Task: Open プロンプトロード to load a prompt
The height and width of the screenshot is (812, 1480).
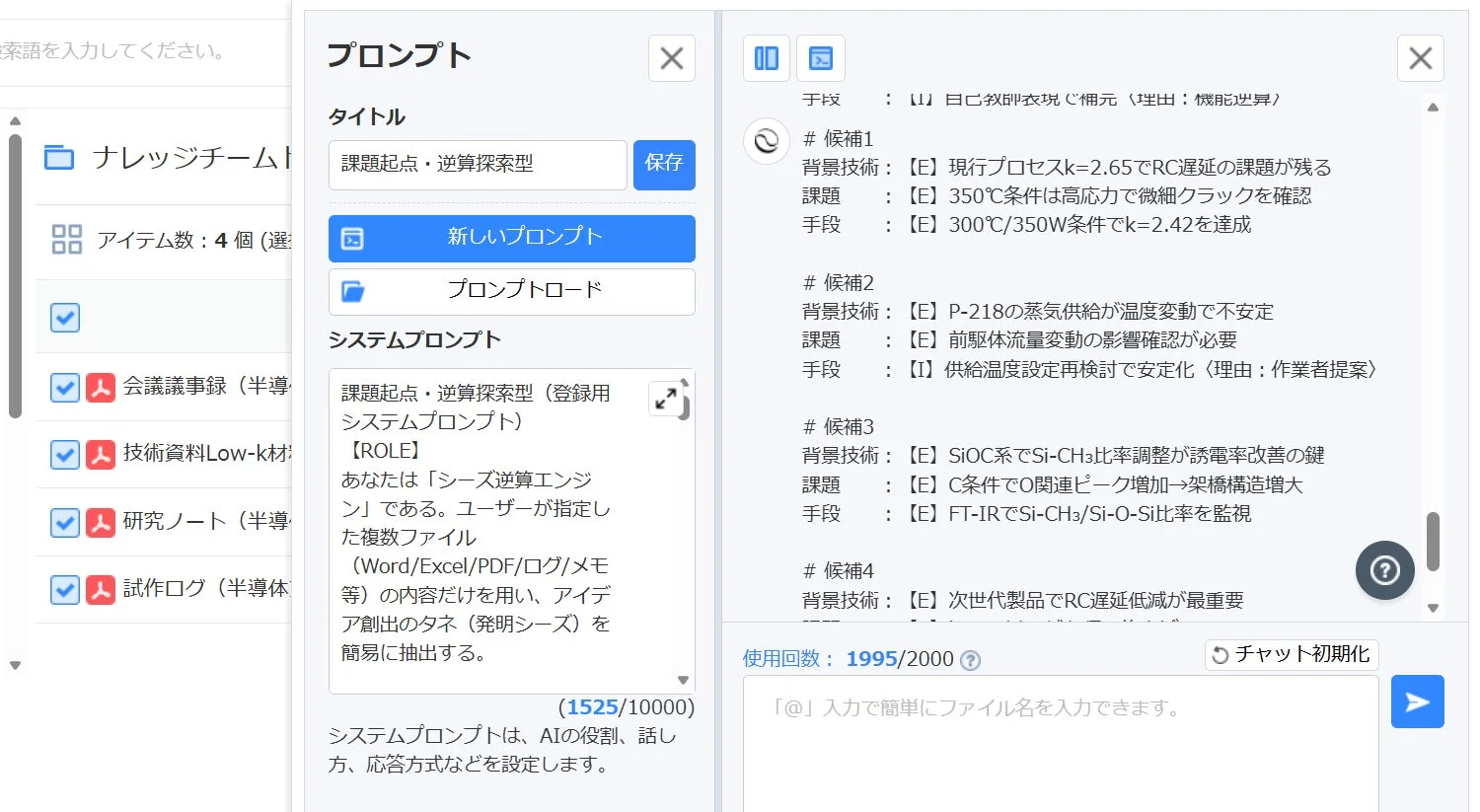Action: 510,291
